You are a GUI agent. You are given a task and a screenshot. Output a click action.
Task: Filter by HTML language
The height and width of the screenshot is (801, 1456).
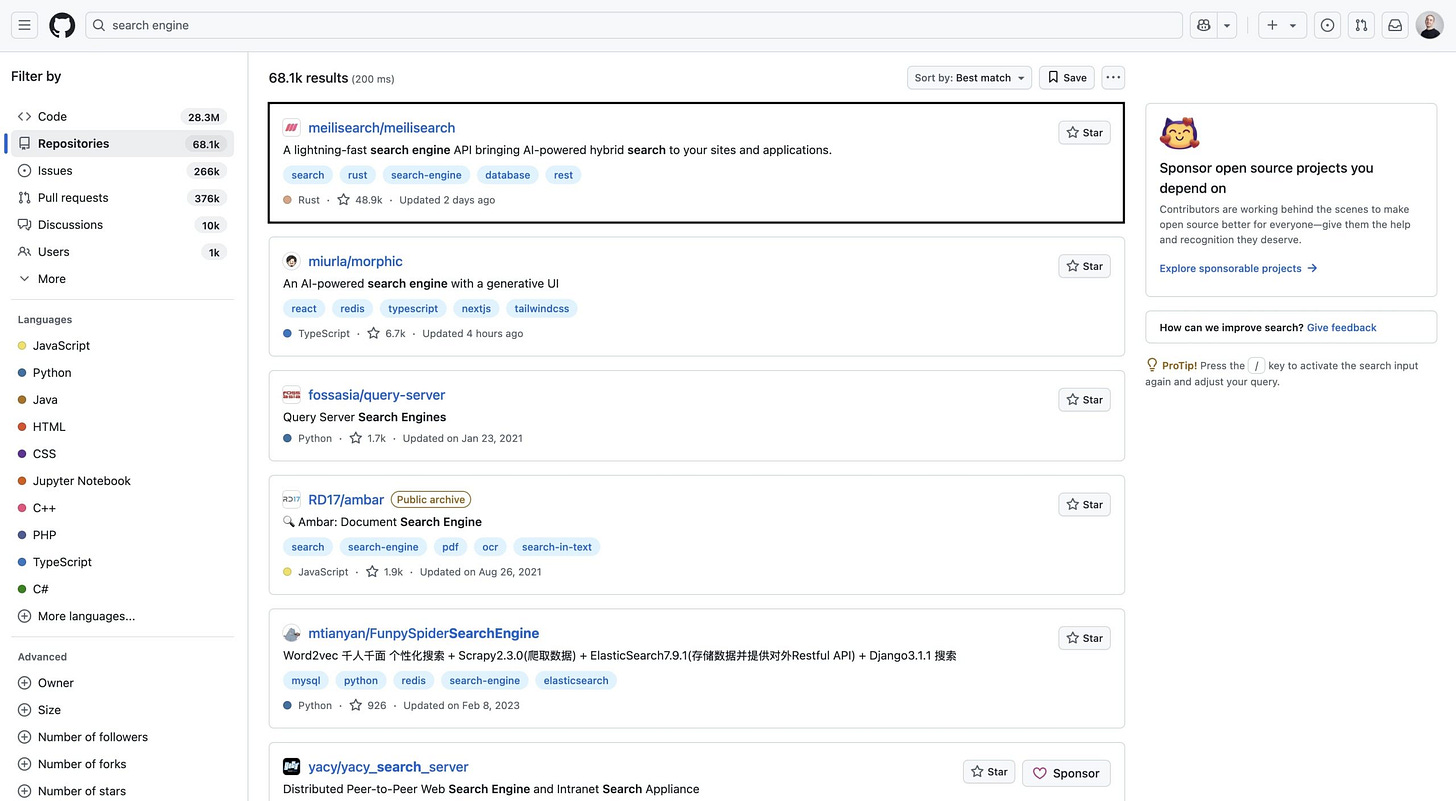tap(121, 427)
